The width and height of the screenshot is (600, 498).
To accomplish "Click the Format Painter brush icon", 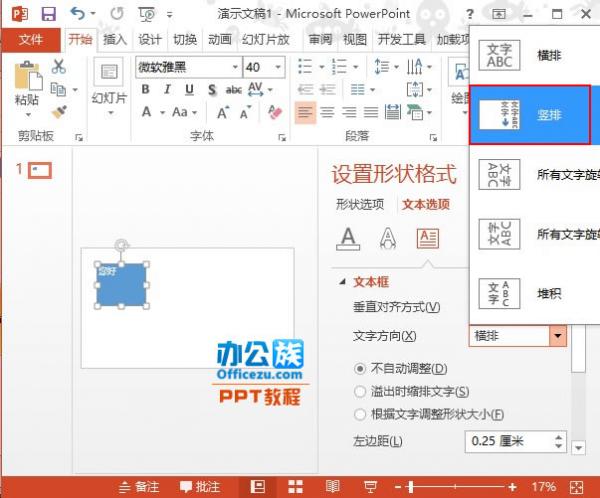I will 59,112.
